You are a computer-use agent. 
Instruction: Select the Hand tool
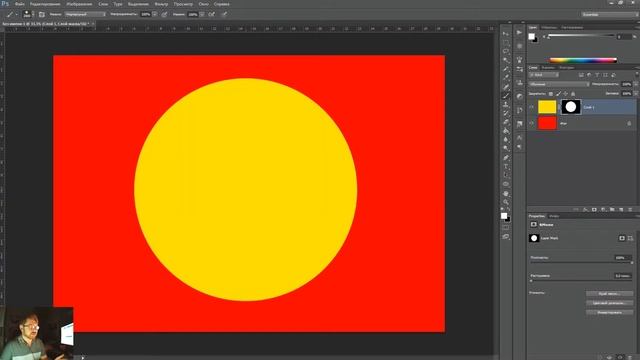[506, 193]
